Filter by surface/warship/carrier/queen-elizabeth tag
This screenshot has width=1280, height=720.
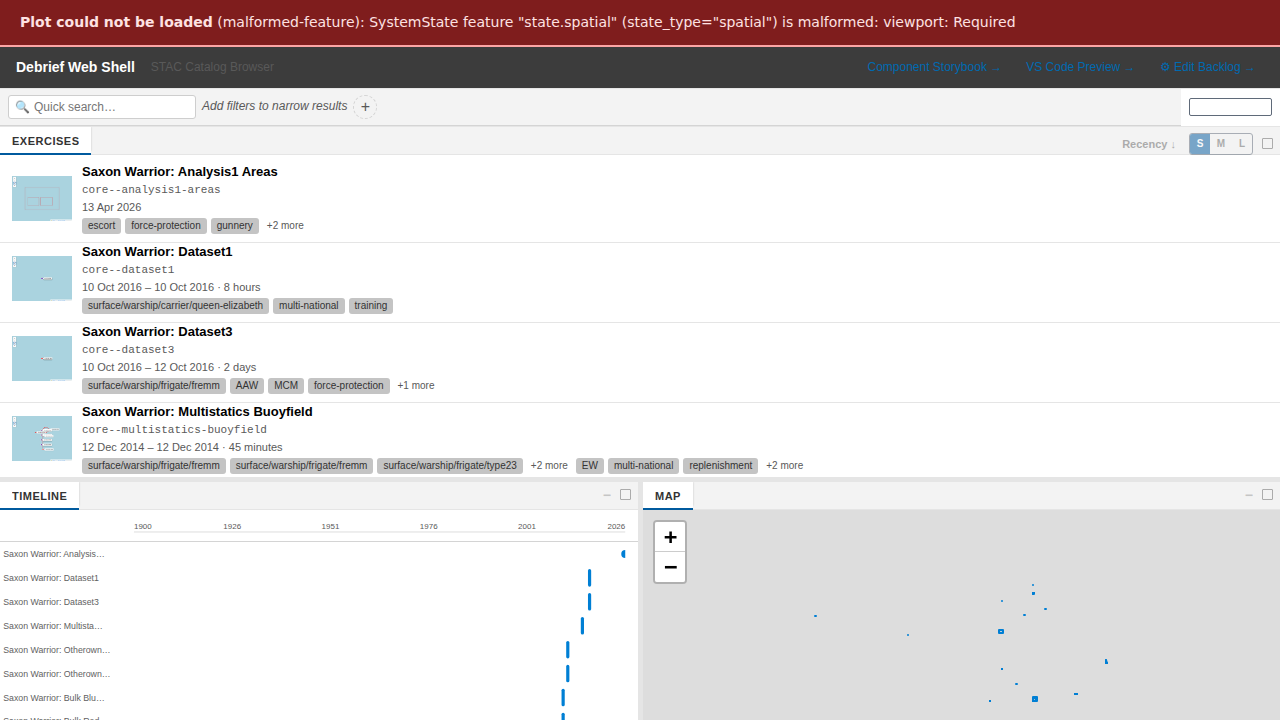click(176, 306)
